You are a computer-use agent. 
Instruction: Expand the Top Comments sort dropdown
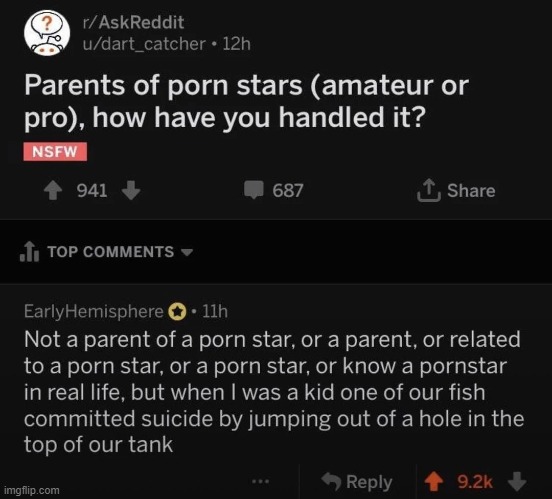[187, 252]
